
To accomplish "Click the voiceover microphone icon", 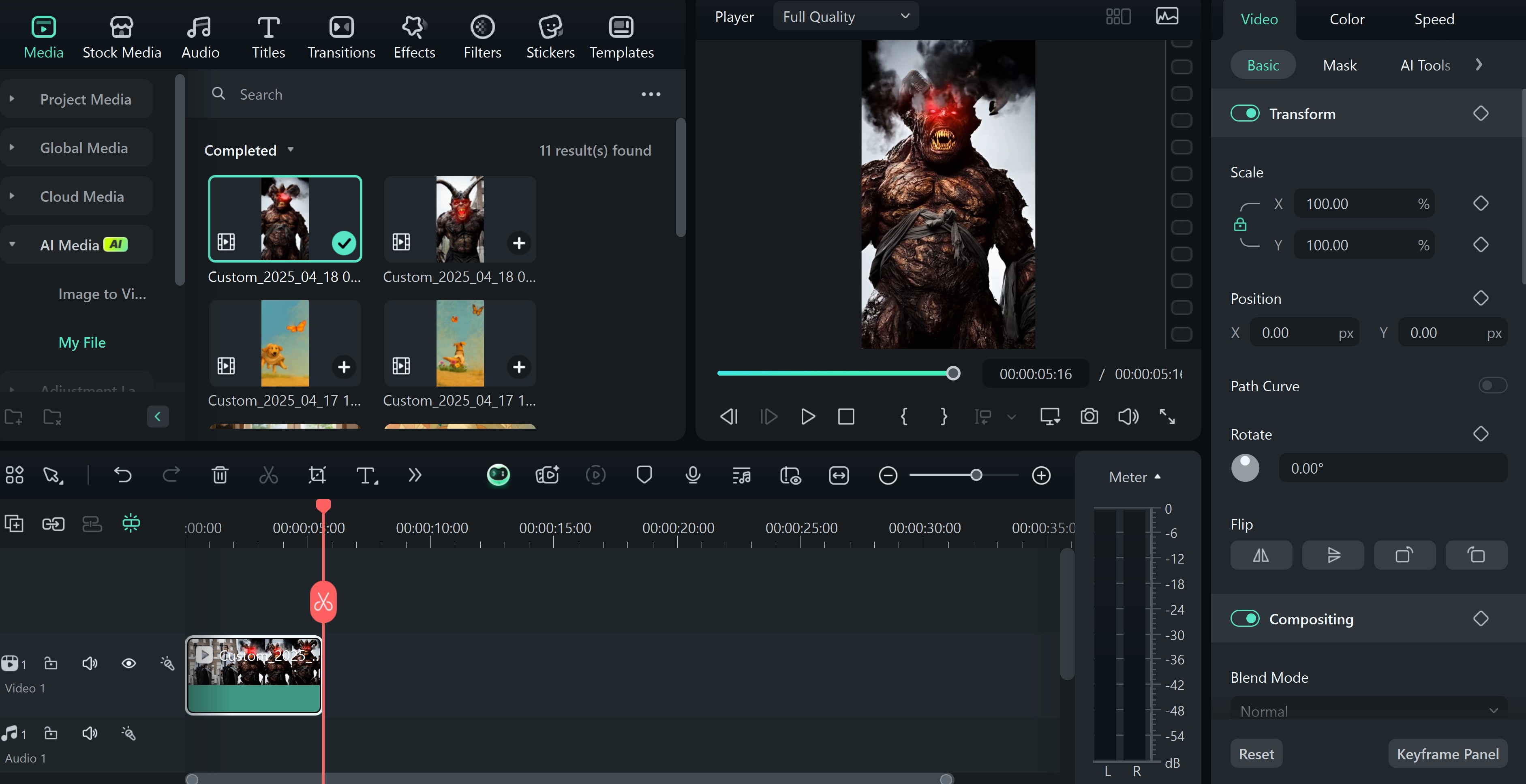I will click(693, 475).
